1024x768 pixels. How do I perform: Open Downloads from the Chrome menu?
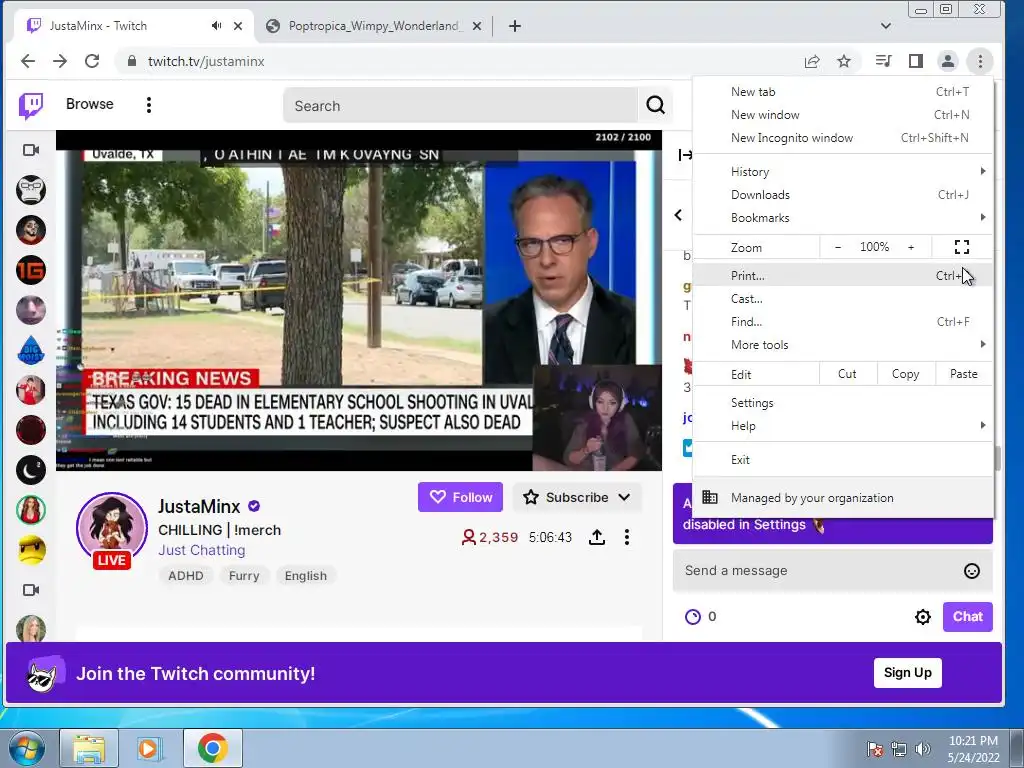coord(842,195)
